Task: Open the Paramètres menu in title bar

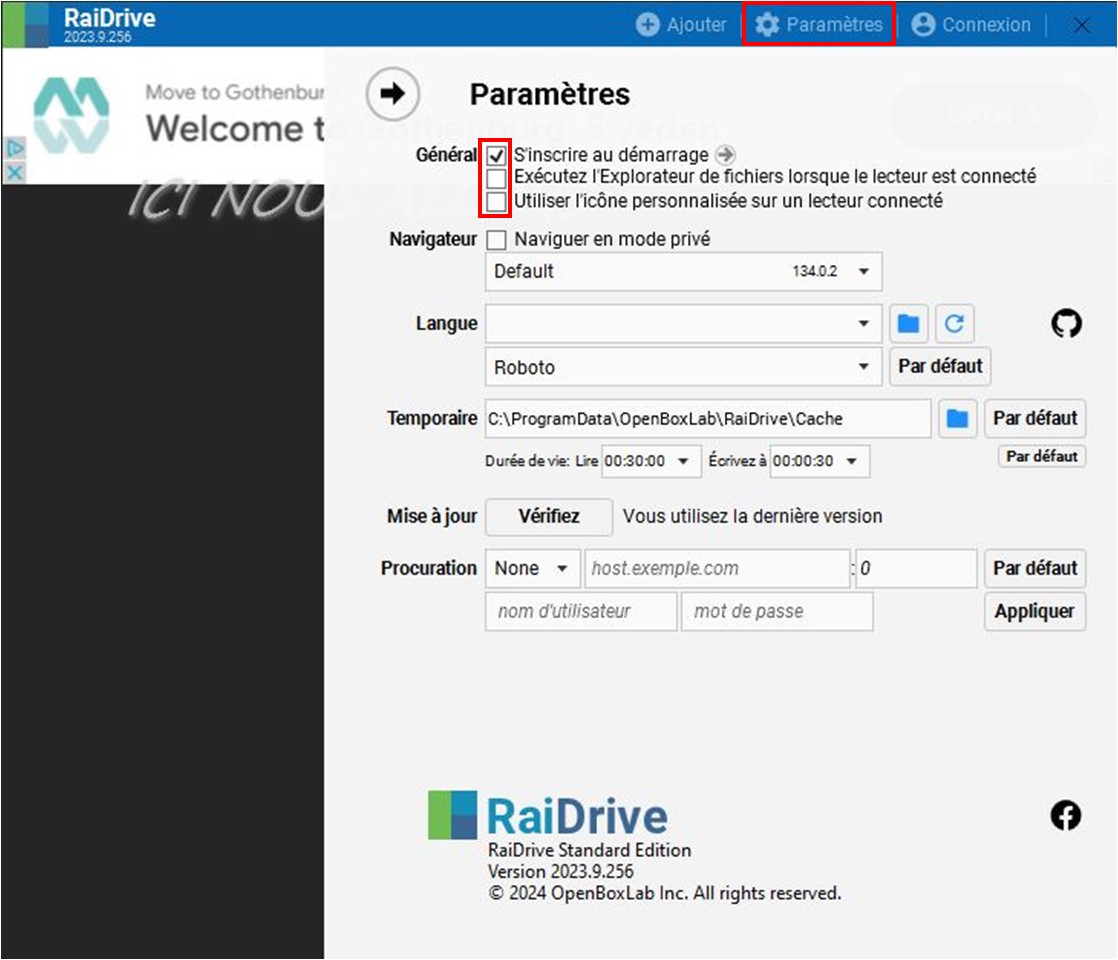Action: [819, 25]
